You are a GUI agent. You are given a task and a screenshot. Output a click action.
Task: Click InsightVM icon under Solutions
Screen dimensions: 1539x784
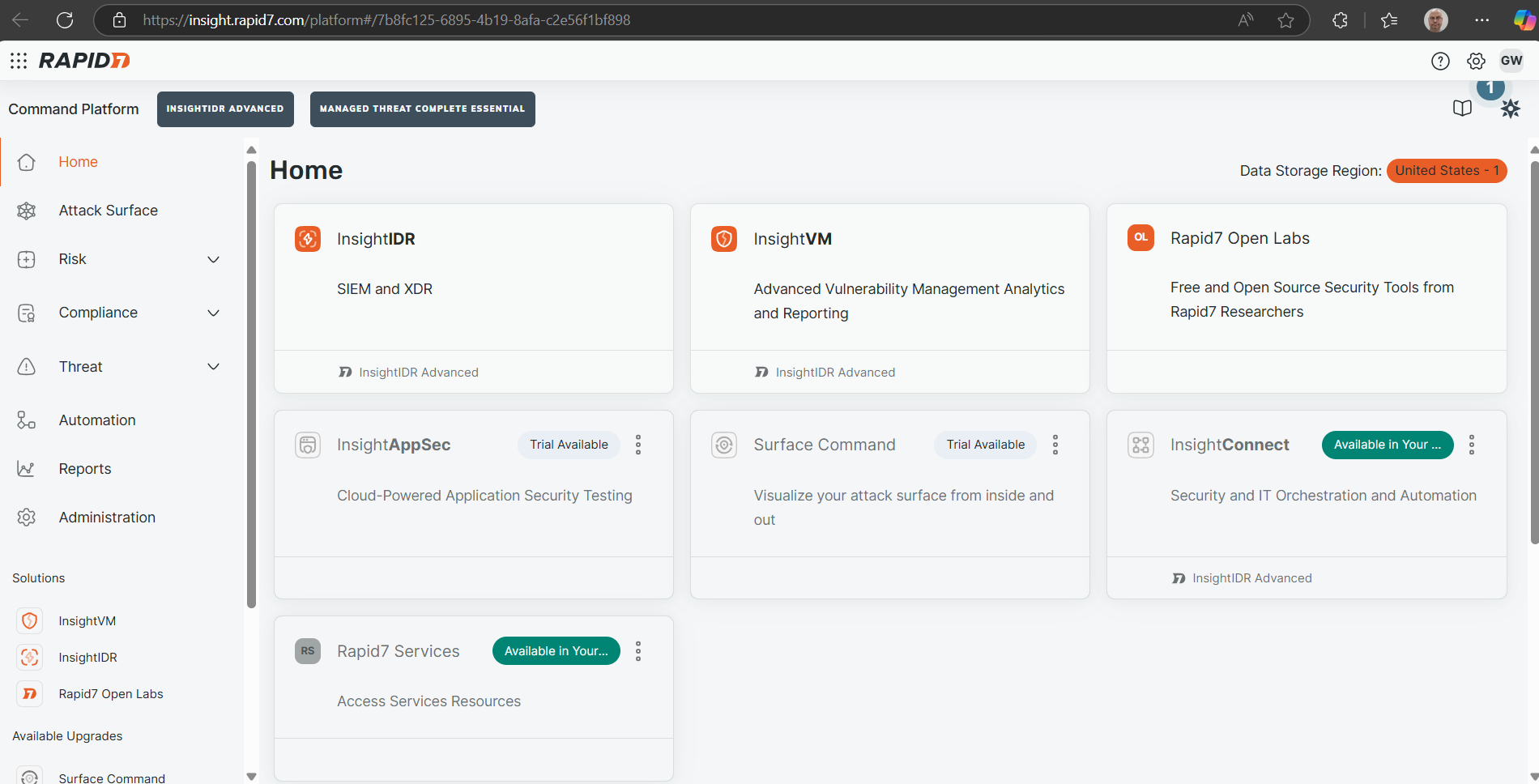point(30,621)
